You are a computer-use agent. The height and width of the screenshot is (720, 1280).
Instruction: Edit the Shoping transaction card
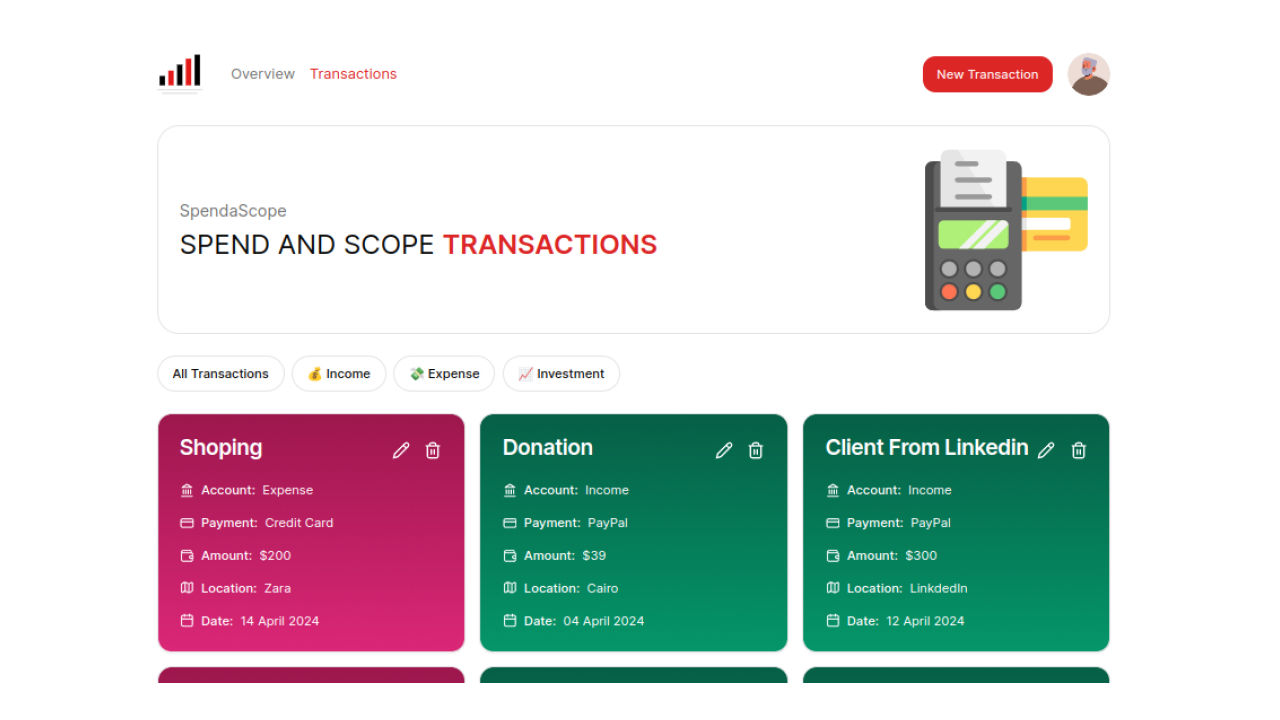coord(401,450)
